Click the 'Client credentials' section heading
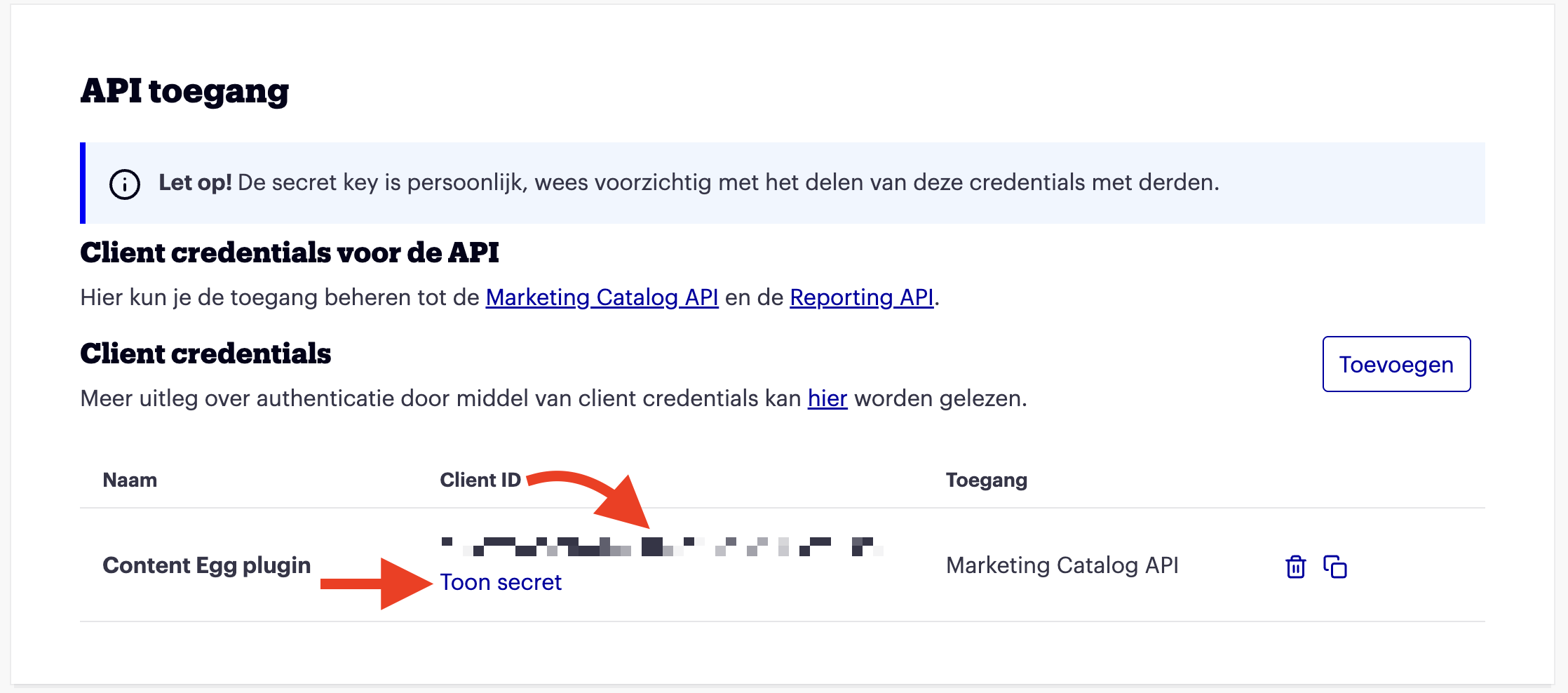 pos(205,354)
